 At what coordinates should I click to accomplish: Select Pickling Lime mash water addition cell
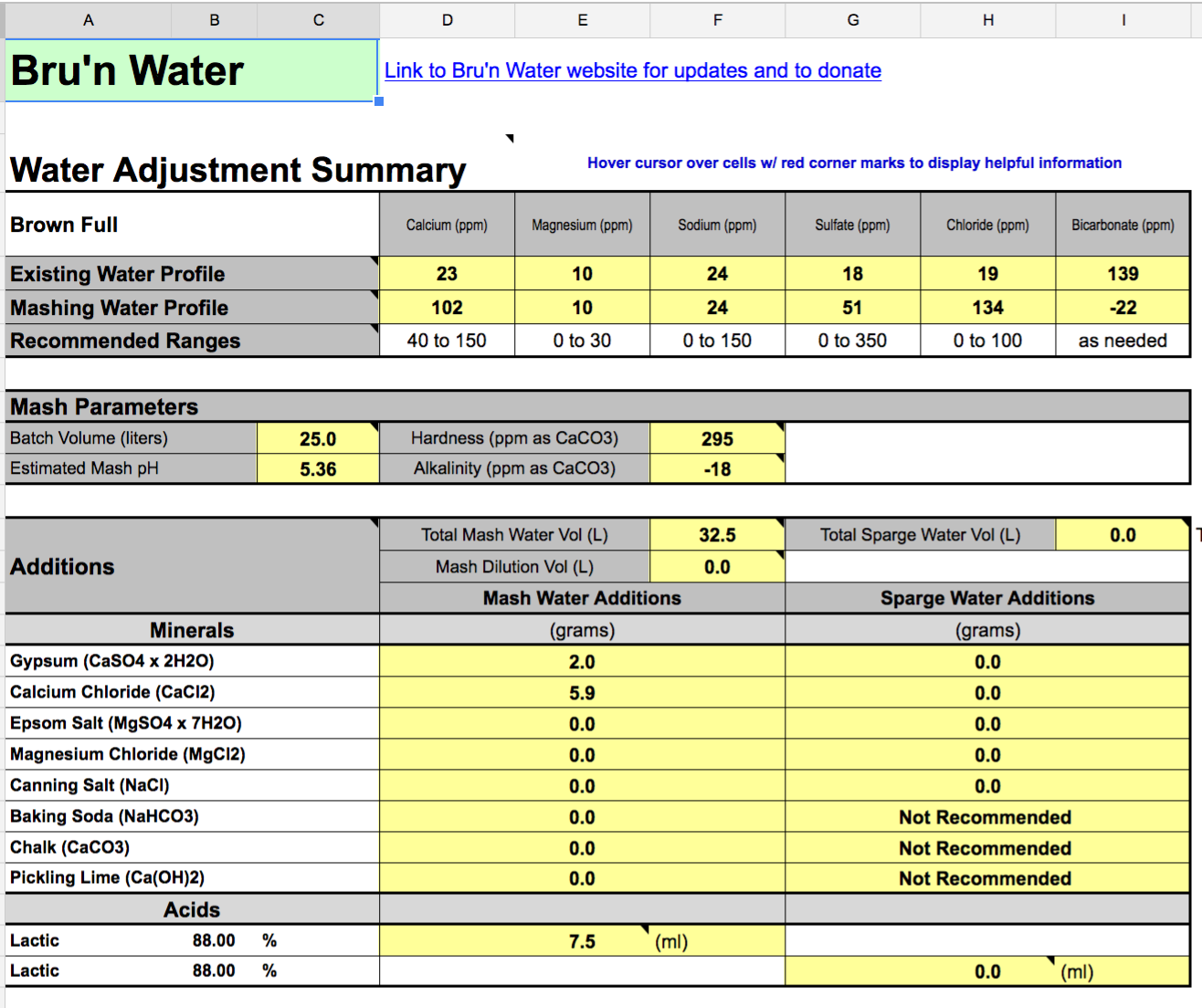[x=583, y=878]
